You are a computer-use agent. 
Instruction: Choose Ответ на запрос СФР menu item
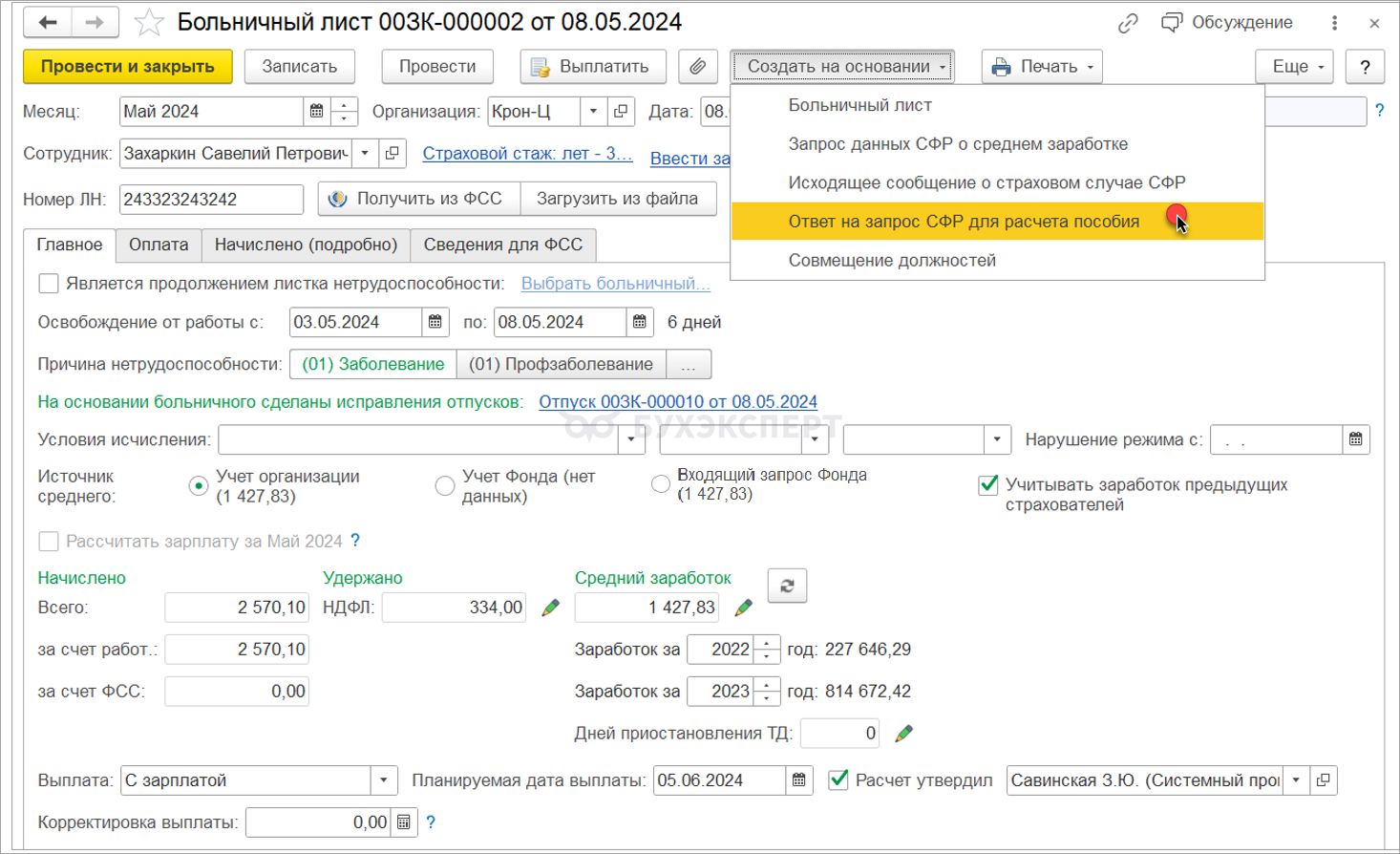click(963, 222)
